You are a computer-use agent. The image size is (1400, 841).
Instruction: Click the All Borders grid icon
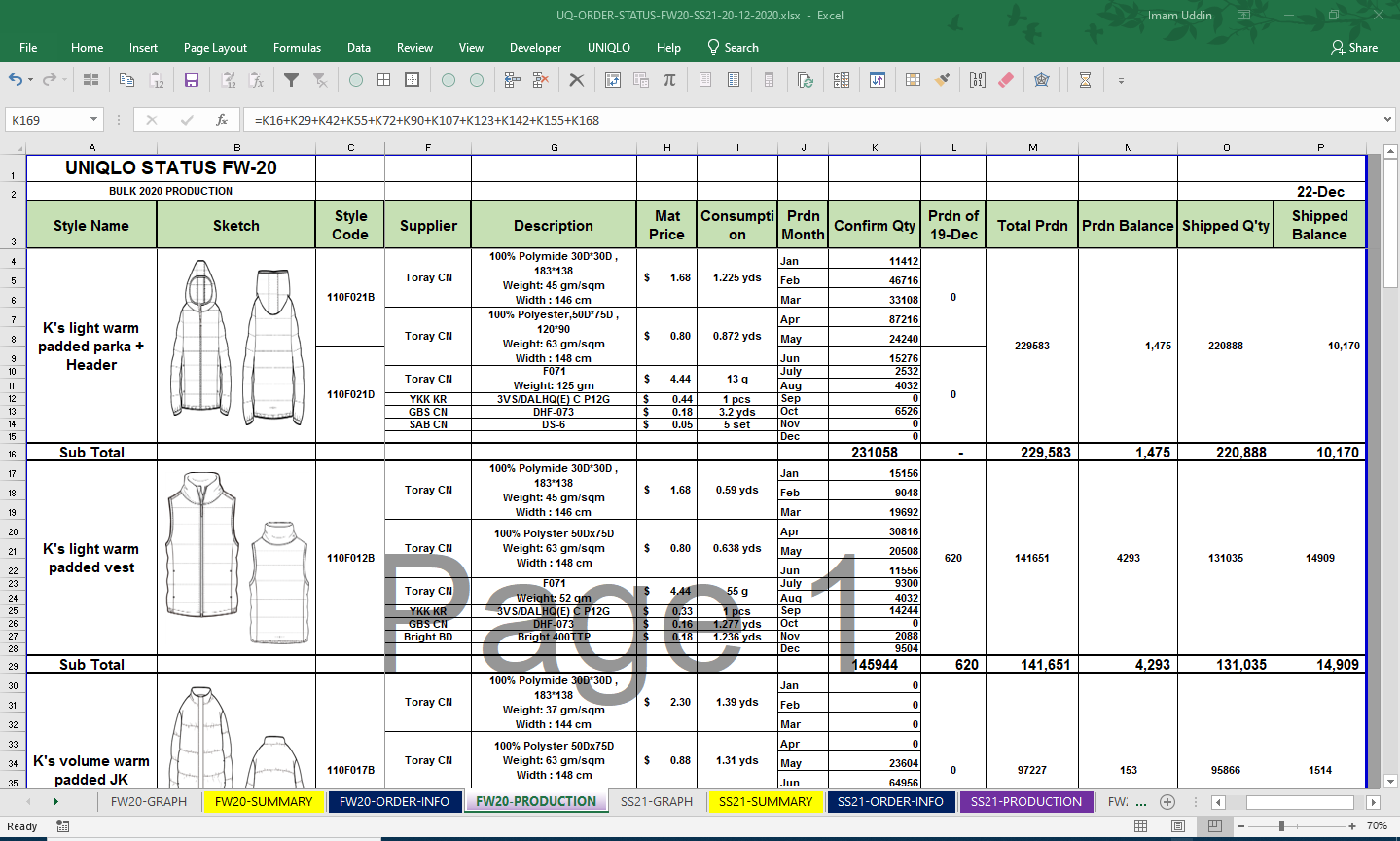tap(384, 80)
